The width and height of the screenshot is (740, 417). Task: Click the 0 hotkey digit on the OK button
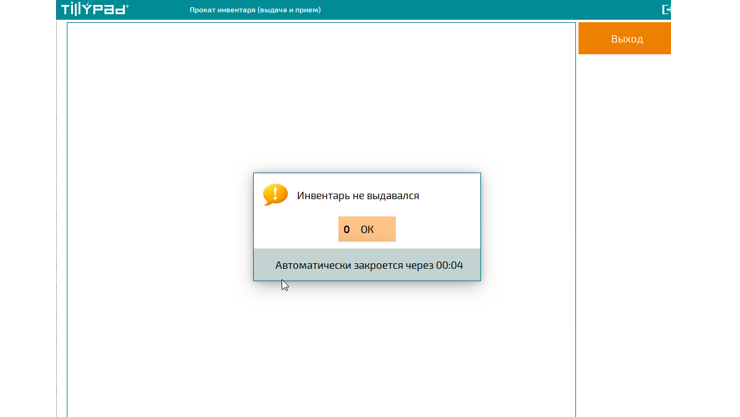coord(347,229)
